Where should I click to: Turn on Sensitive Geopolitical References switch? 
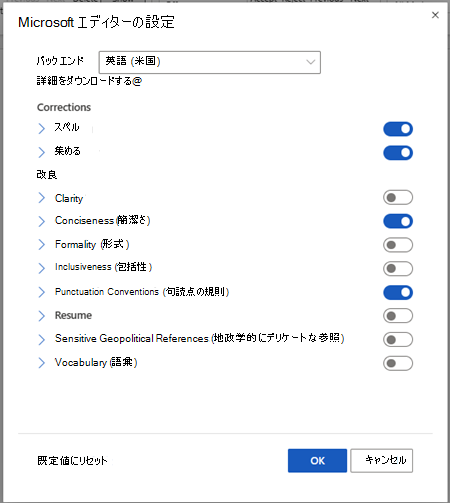click(398, 339)
